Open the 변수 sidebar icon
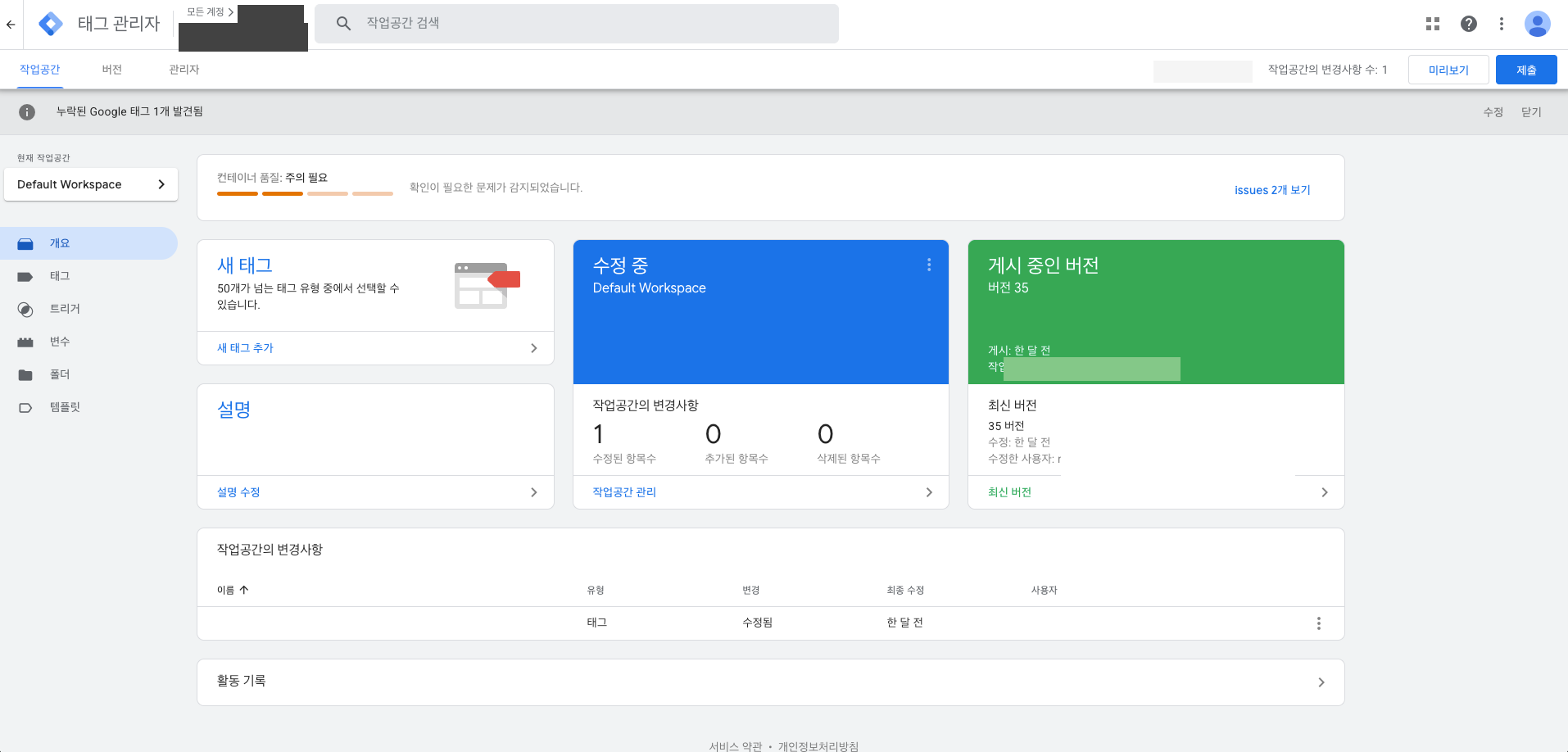Viewport: 1568px width, 752px height. click(x=25, y=342)
